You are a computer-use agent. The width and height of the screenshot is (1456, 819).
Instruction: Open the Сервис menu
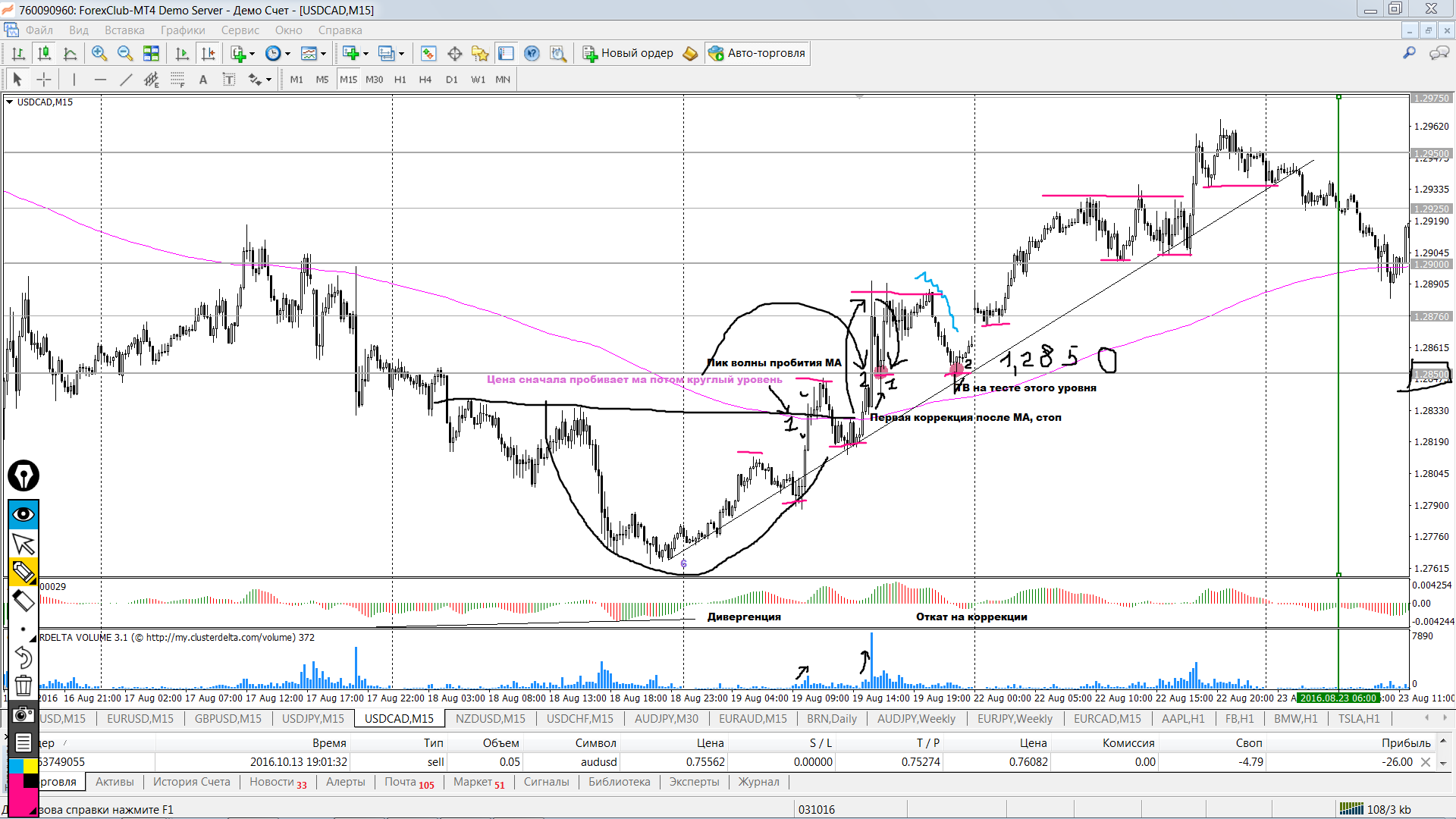tap(240, 30)
